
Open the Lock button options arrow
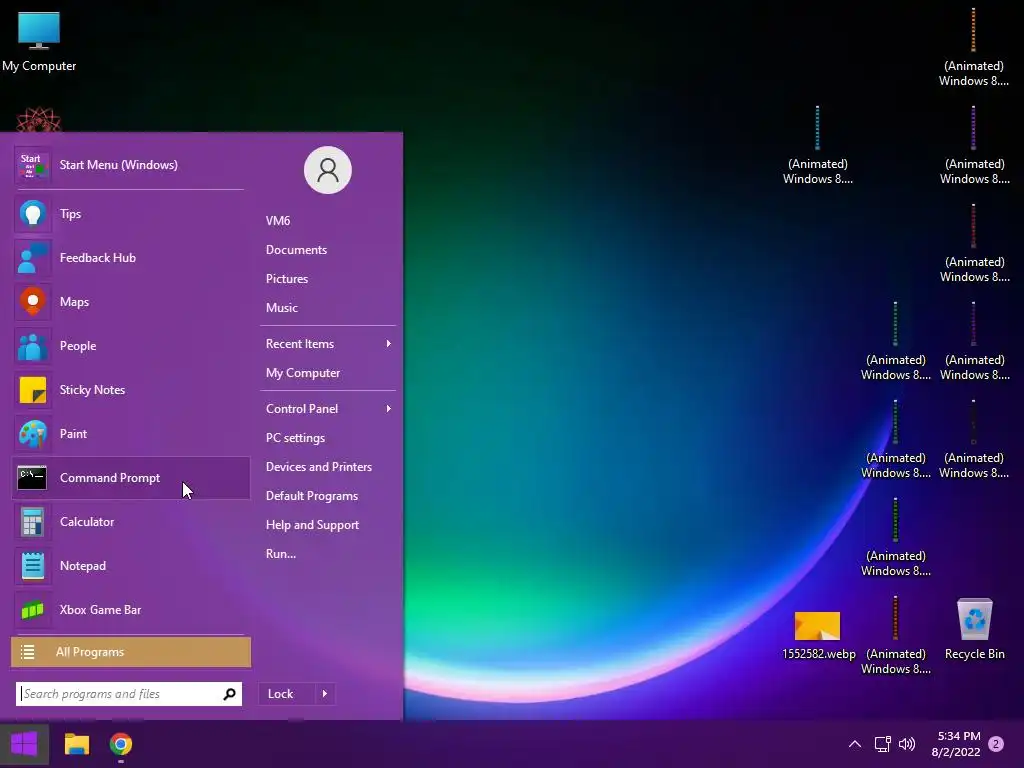click(x=325, y=694)
